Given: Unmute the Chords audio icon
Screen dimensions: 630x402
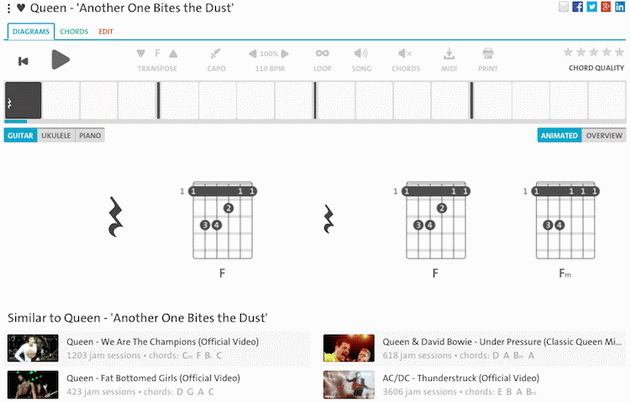Looking at the screenshot, I should click(405, 53).
